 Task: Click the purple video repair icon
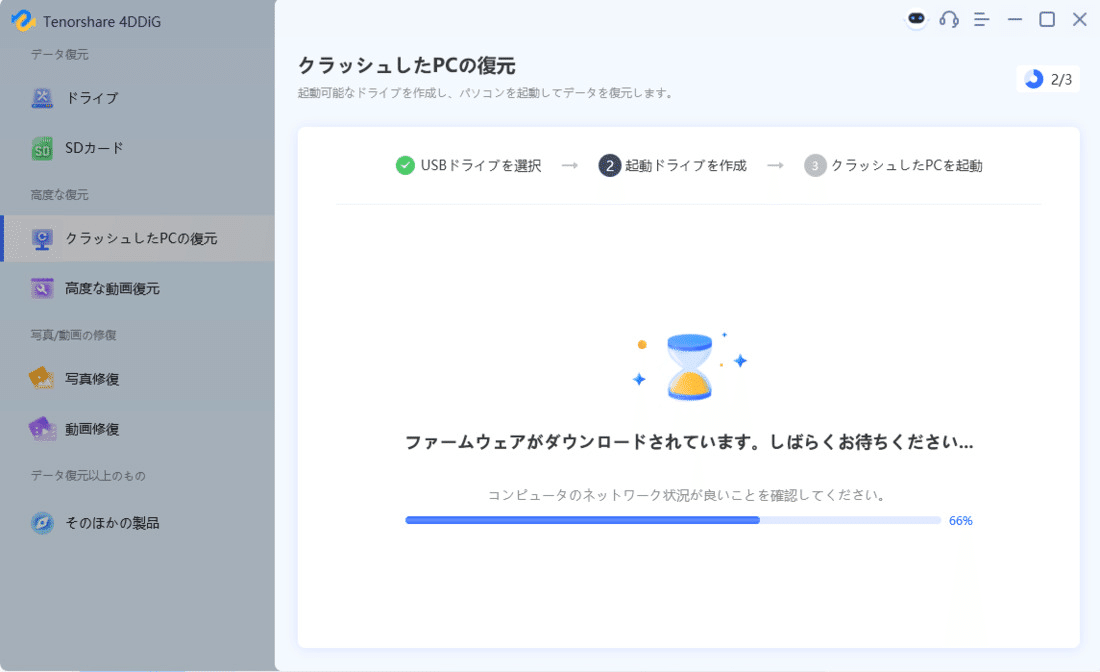coord(42,429)
